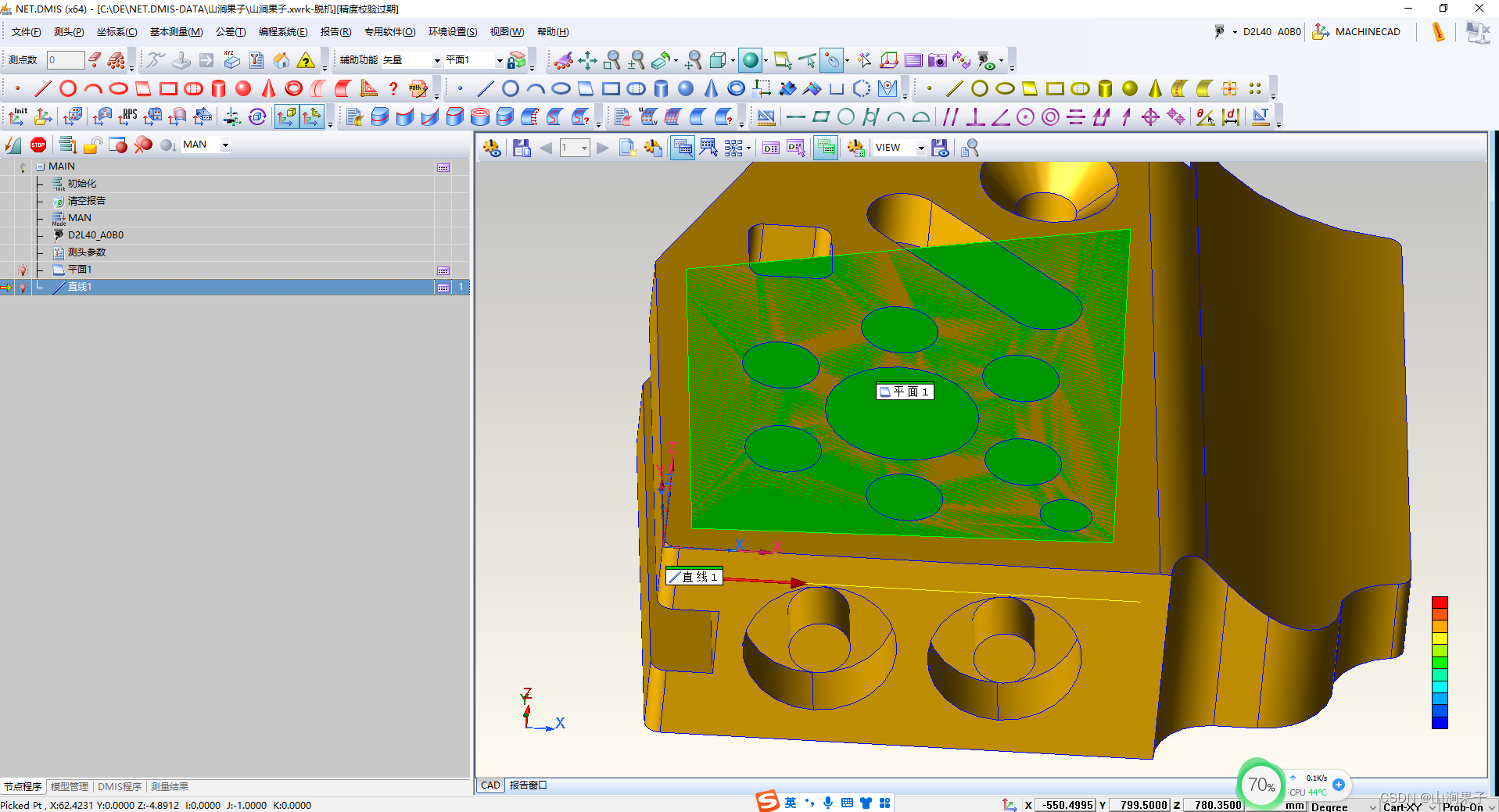Select the blue construct cylinder tool

coord(661,88)
